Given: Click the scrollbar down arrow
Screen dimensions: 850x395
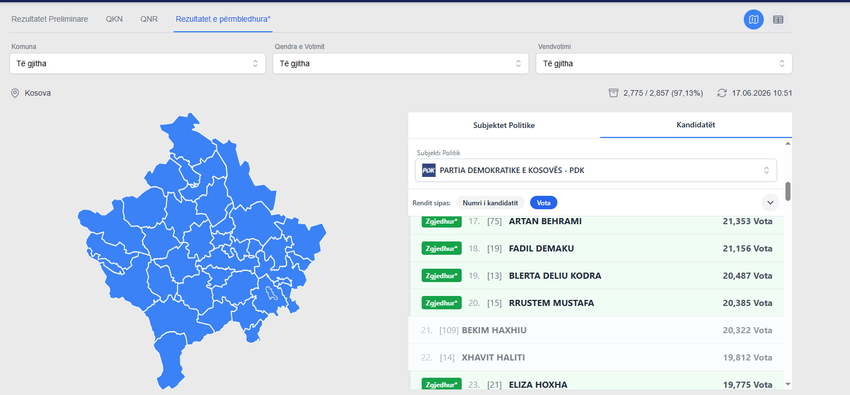Looking at the screenshot, I should point(788,384).
